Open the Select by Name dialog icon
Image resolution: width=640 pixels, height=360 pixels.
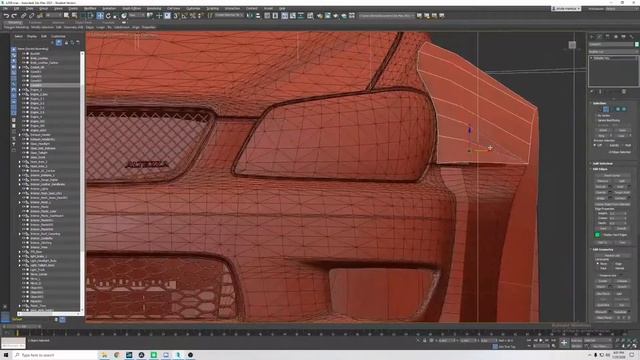pyautogui.click(x=75, y=16)
